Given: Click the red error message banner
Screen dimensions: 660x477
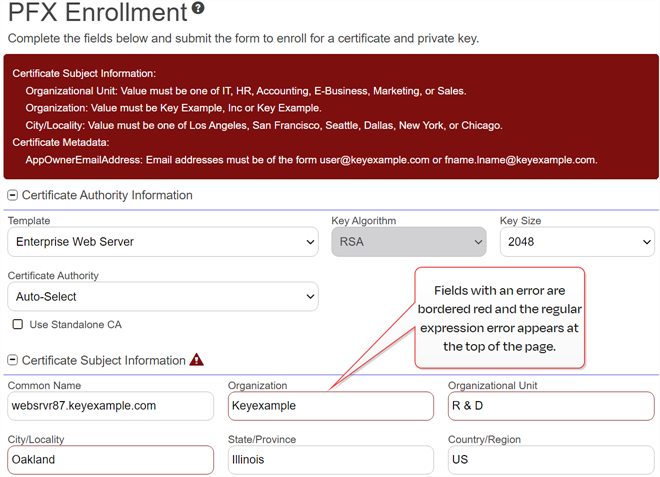Looking at the screenshot, I should click(x=330, y=117).
